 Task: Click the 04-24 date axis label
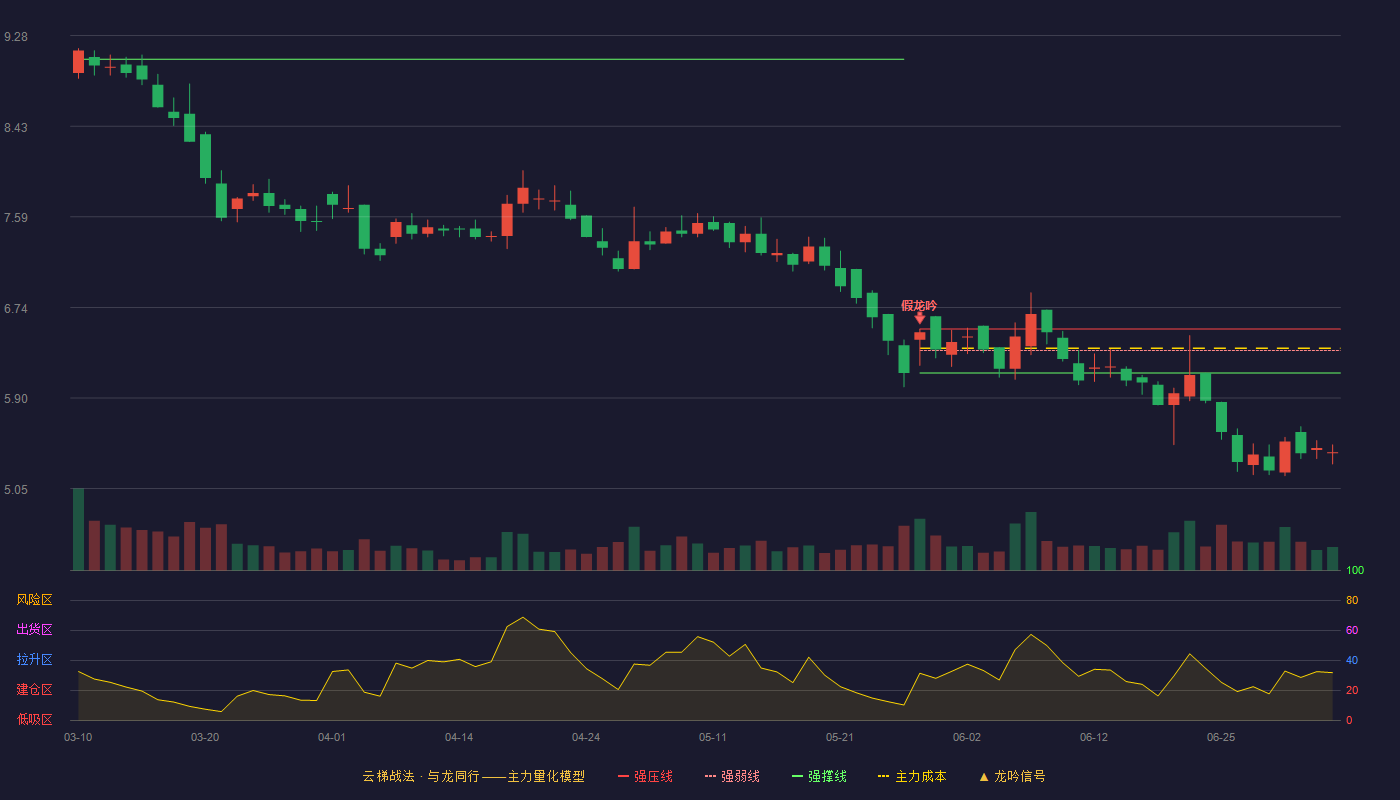586,737
